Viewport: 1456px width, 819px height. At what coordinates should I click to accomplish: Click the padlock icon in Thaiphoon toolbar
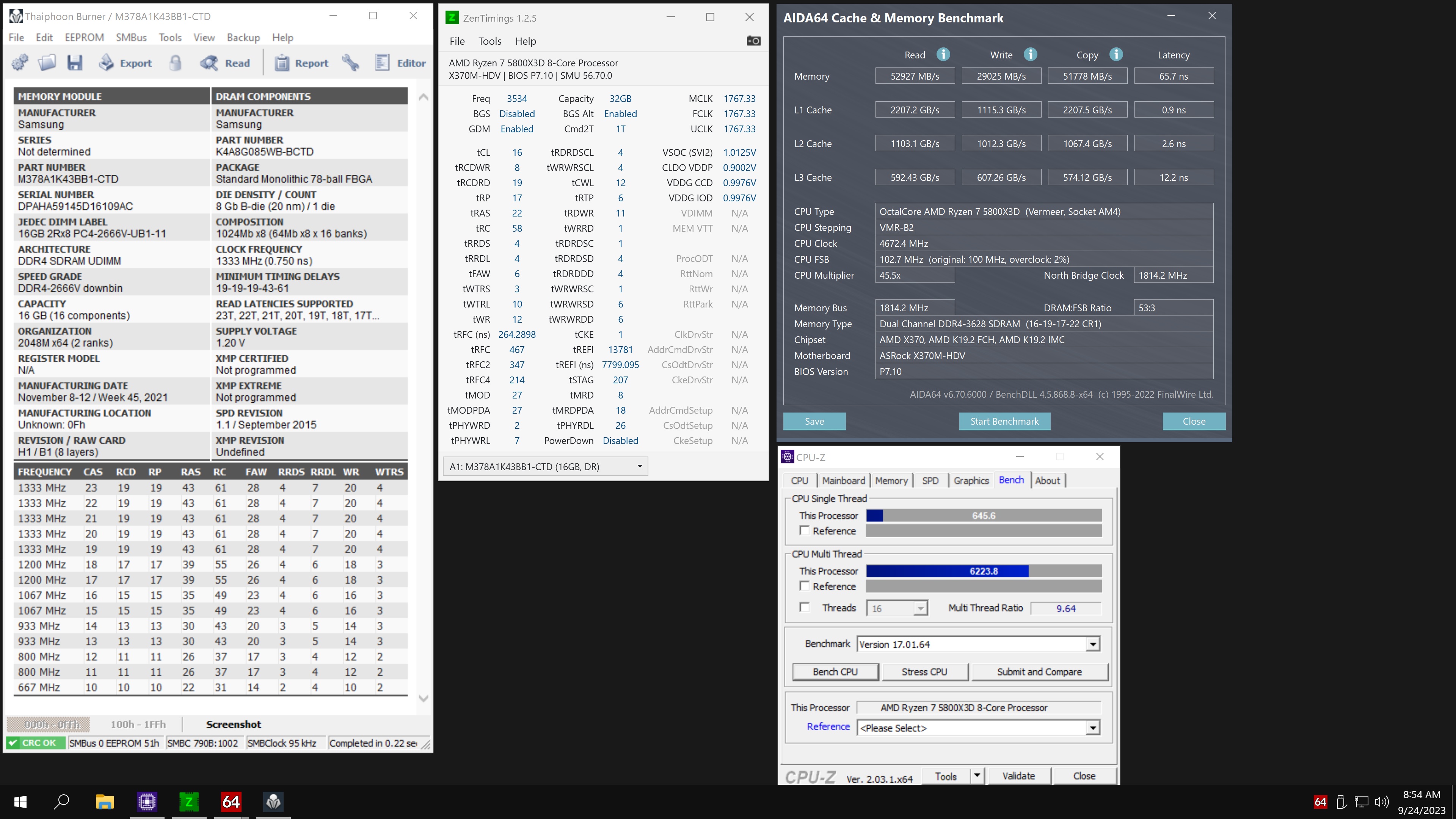(175, 63)
